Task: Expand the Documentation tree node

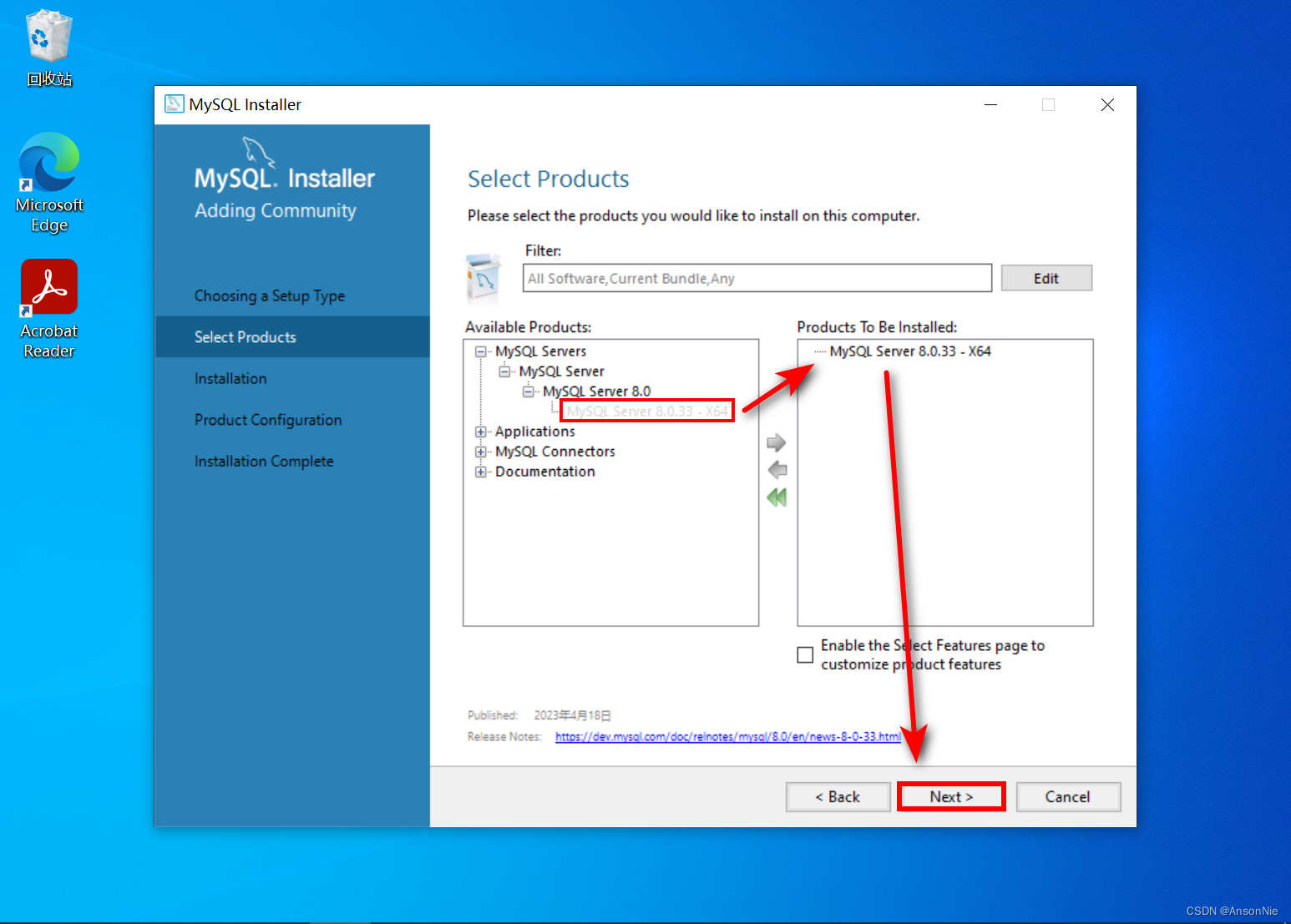Action: coord(481,472)
